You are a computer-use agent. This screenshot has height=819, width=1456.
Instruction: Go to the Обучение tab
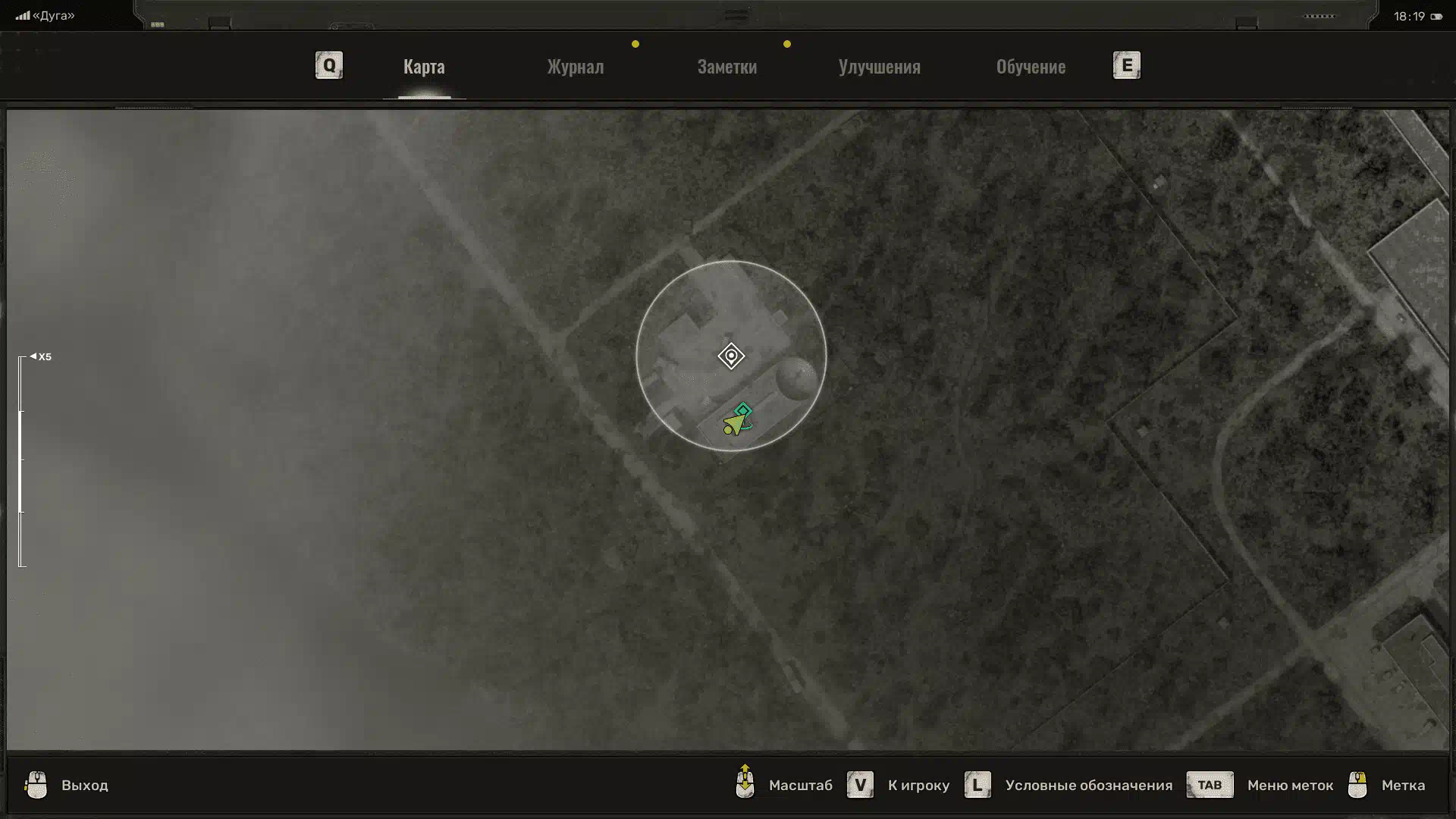1031,67
